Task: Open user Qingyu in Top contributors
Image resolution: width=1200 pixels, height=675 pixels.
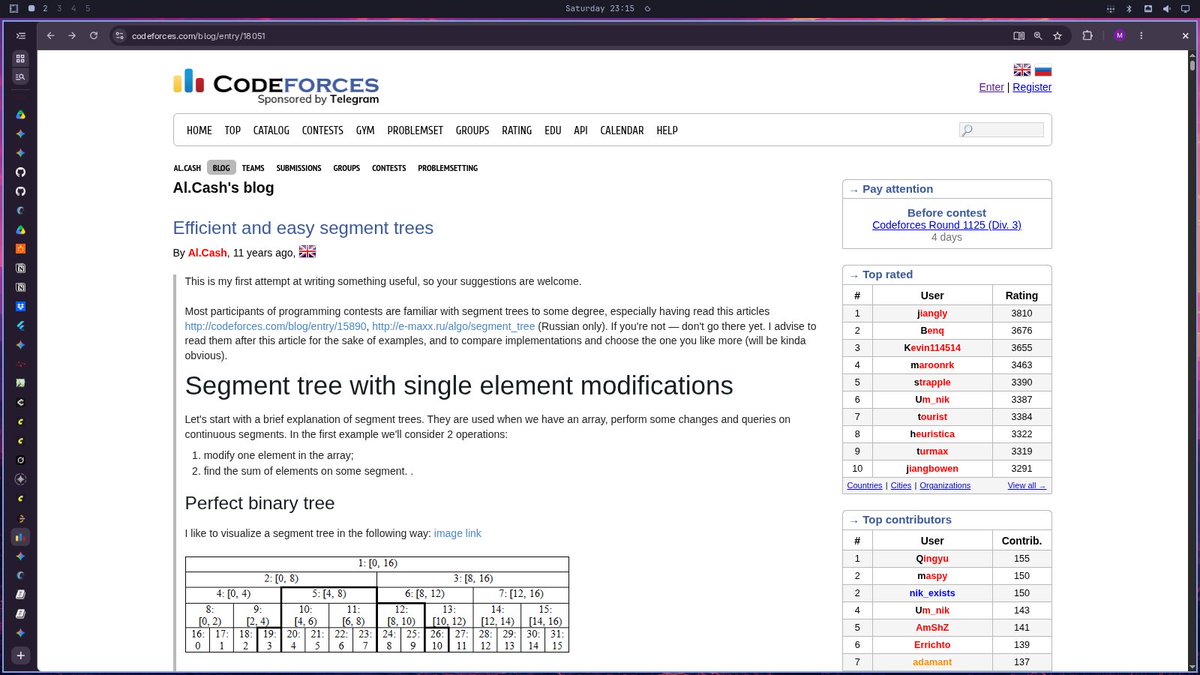Action: tap(932, 559)
